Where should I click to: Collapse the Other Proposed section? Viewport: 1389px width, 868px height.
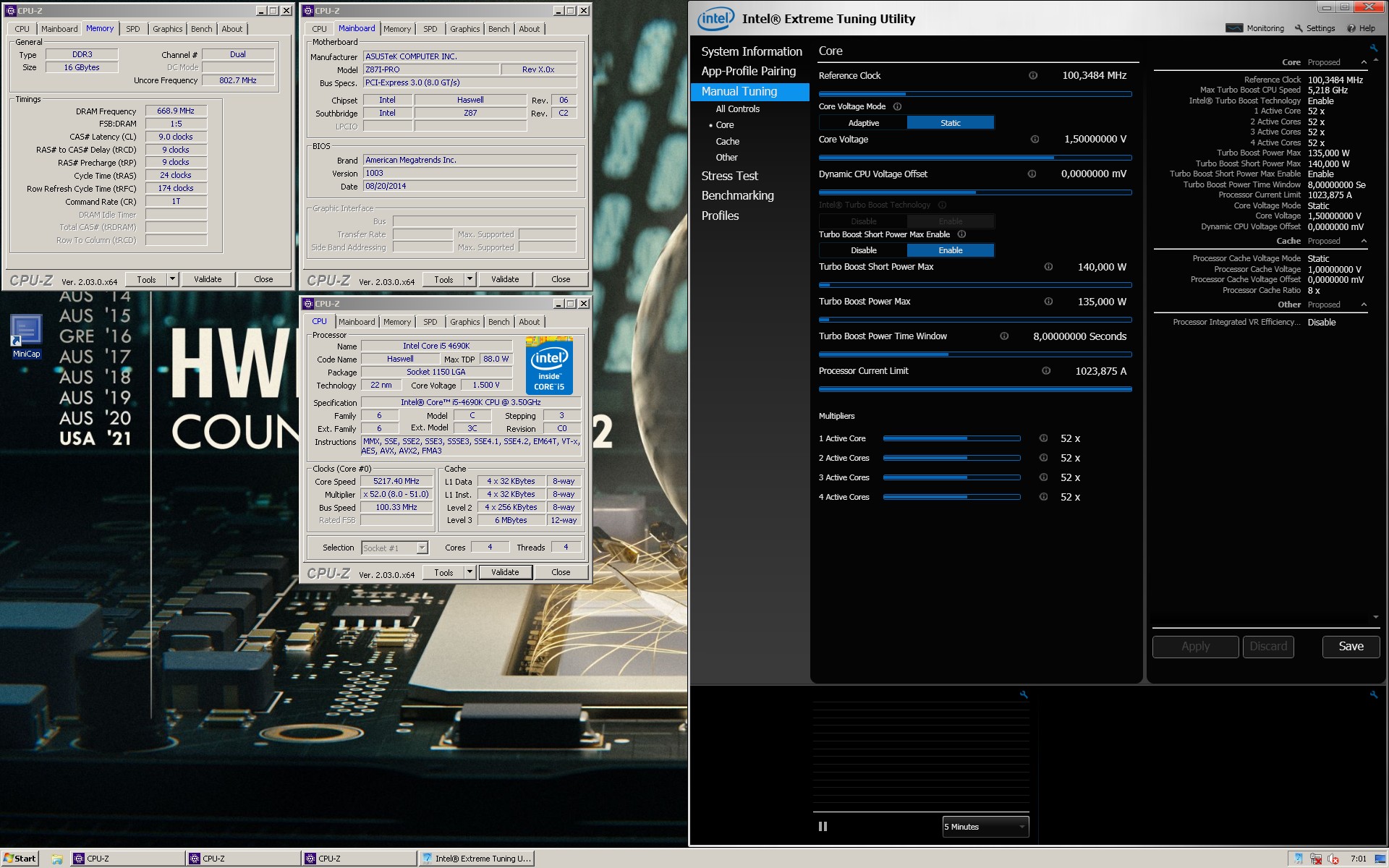[1364, 305]
